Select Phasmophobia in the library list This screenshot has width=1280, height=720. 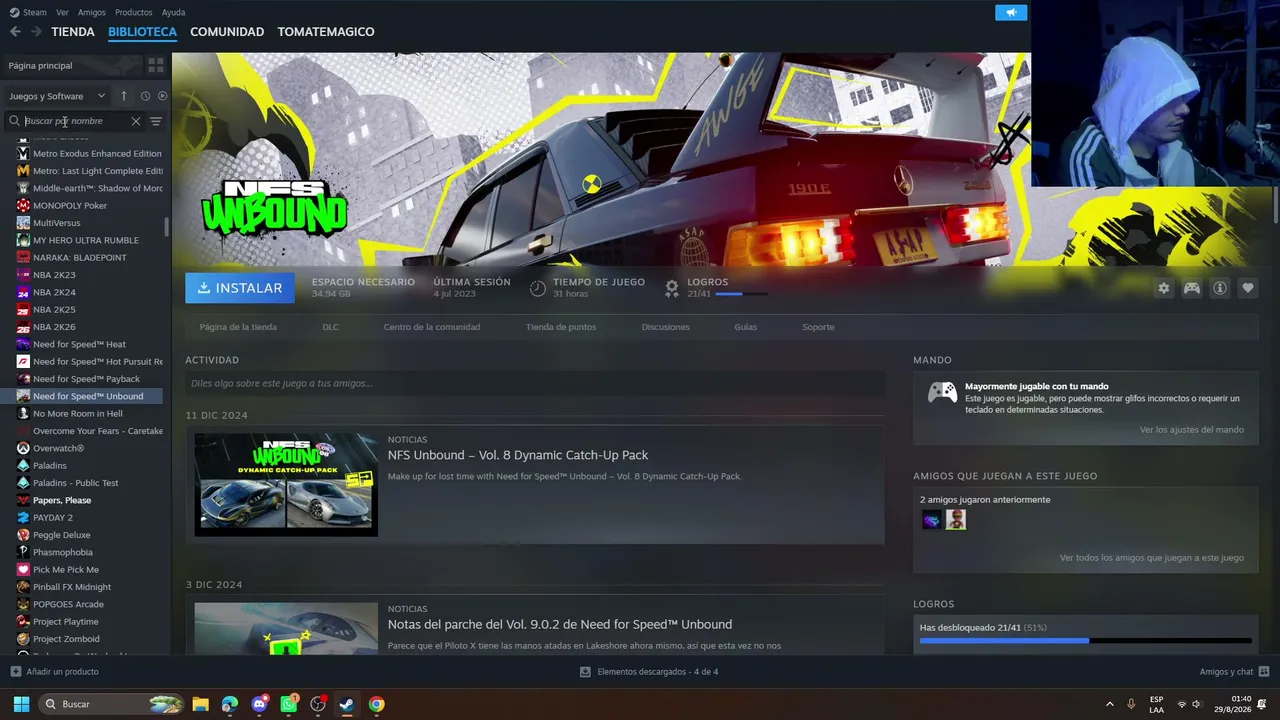pos(89,552)
